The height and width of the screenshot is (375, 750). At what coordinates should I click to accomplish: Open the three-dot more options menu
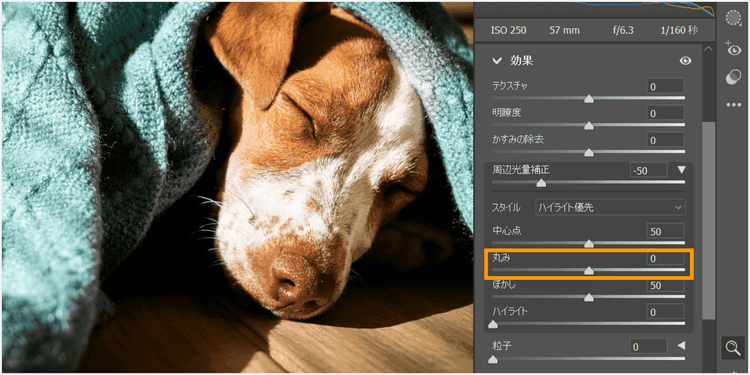coord(733,105)
